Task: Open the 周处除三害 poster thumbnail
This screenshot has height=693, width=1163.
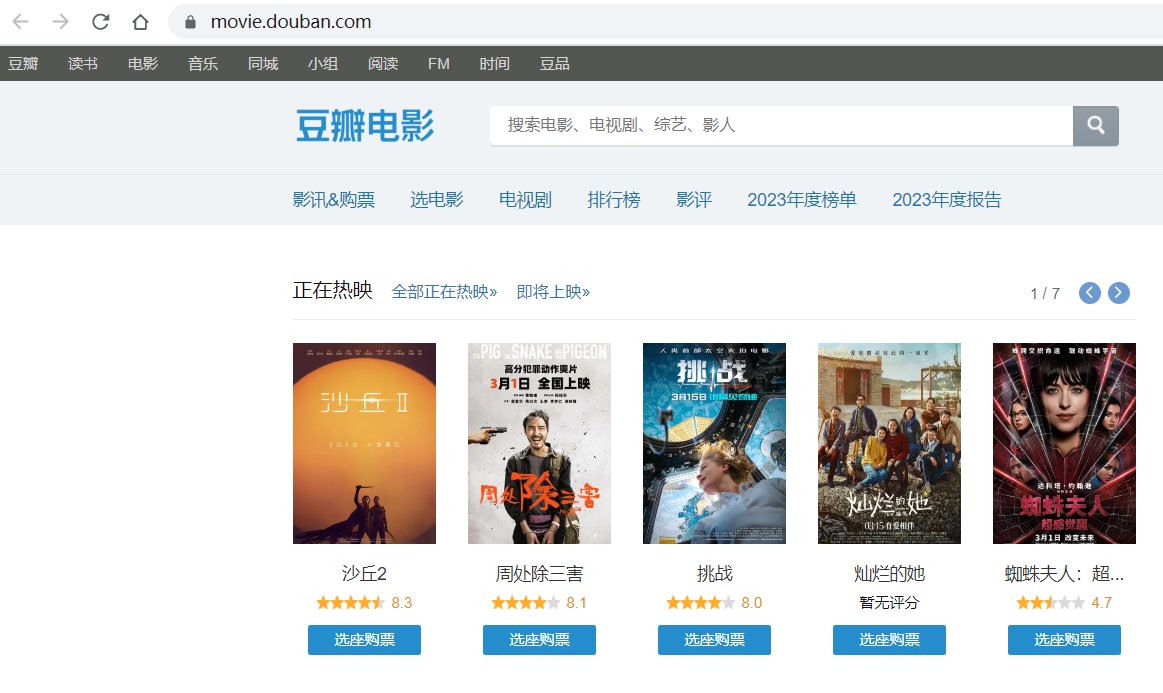Action: pos(539,443)
